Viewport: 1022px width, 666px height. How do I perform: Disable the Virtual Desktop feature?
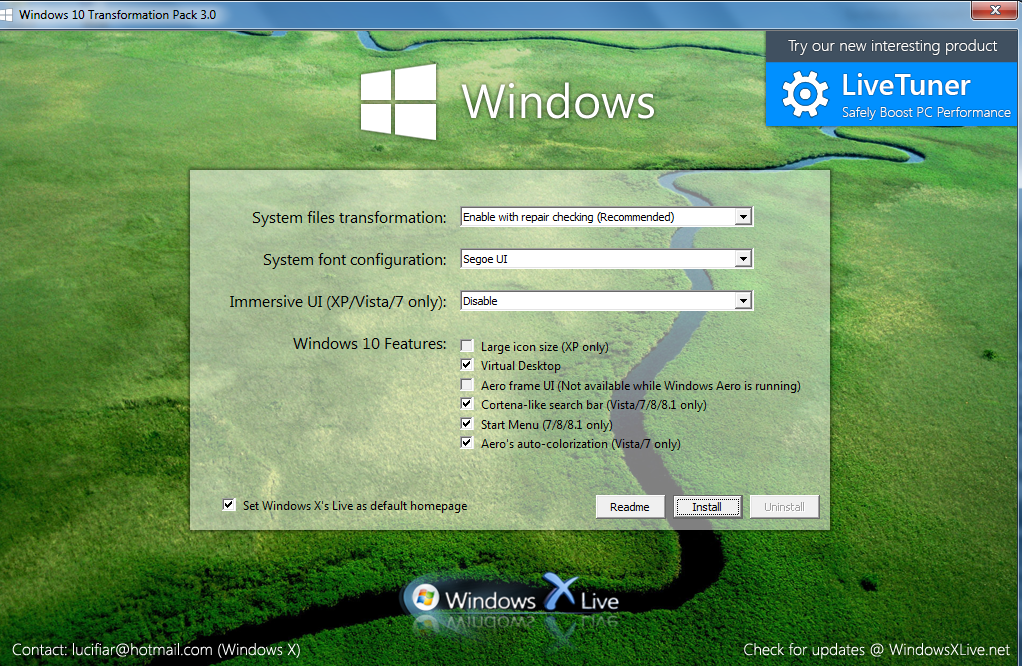click(466, 364)
